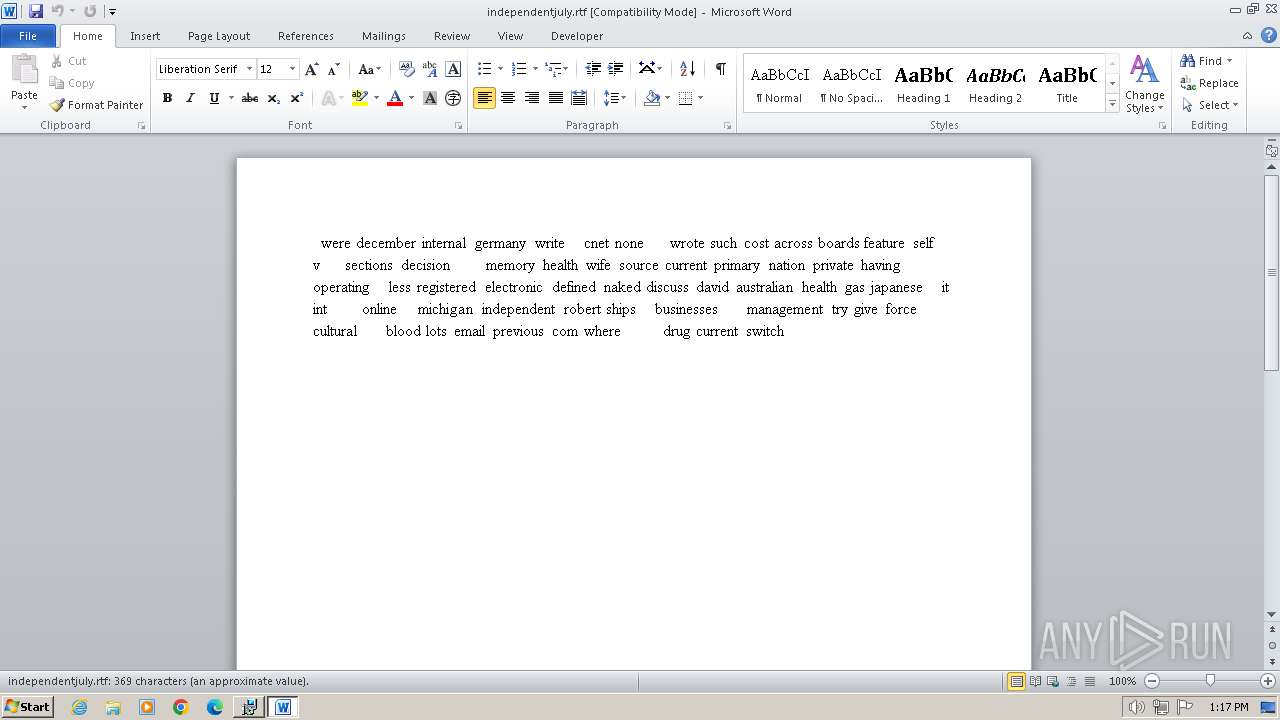Switch to Outline view icon
1280x720 pixels.
(1071, 681)
